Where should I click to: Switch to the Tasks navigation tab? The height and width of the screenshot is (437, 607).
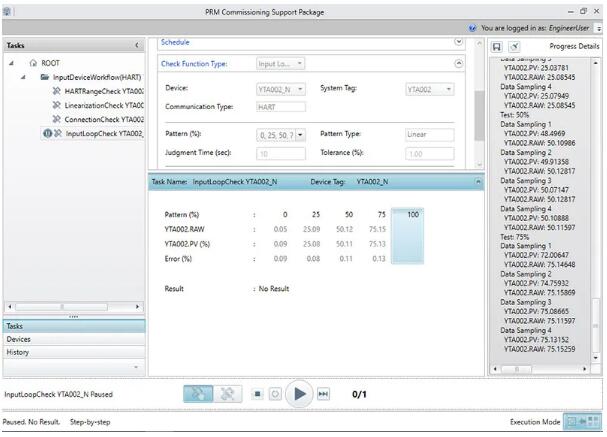[74, 326]
